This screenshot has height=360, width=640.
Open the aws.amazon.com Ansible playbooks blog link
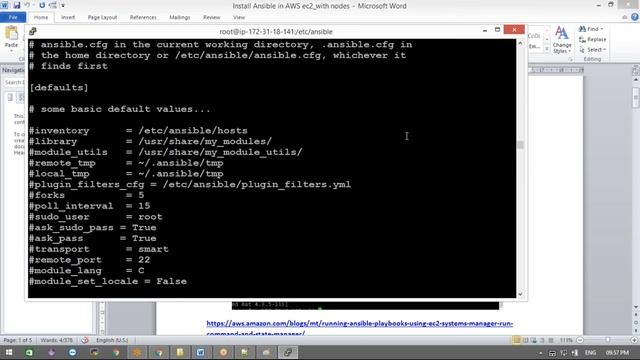(360, 323)
